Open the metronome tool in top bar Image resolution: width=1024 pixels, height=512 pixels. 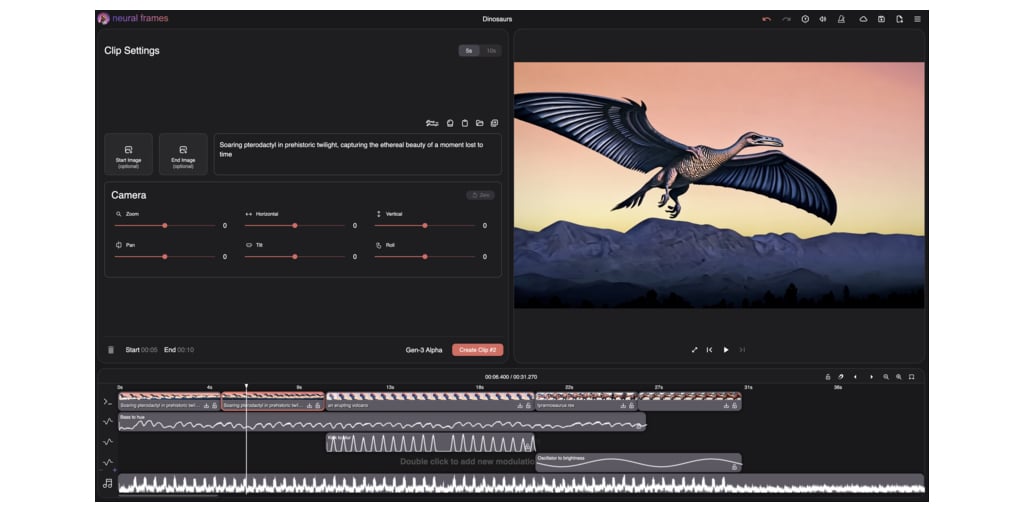[x=841, y=19]
